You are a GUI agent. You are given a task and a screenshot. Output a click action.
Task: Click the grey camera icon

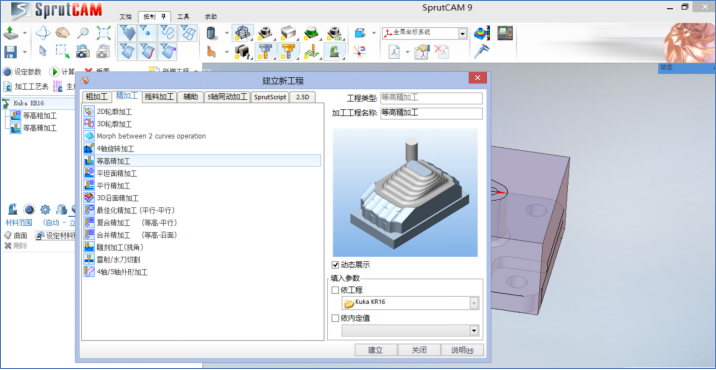coord(104,51)
